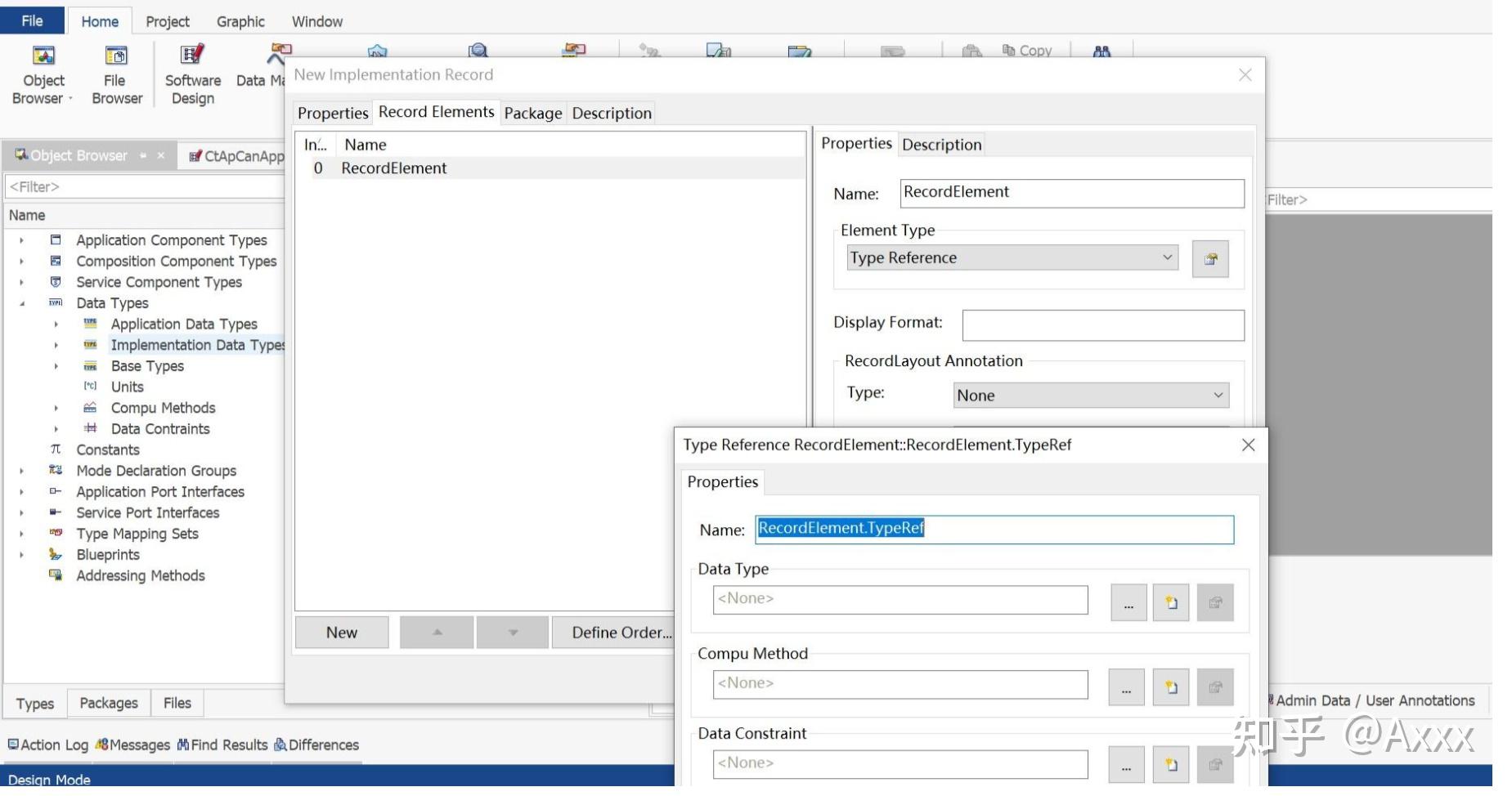Click the new Data Type icon button
The image size is (1512, 796).
1170,603
